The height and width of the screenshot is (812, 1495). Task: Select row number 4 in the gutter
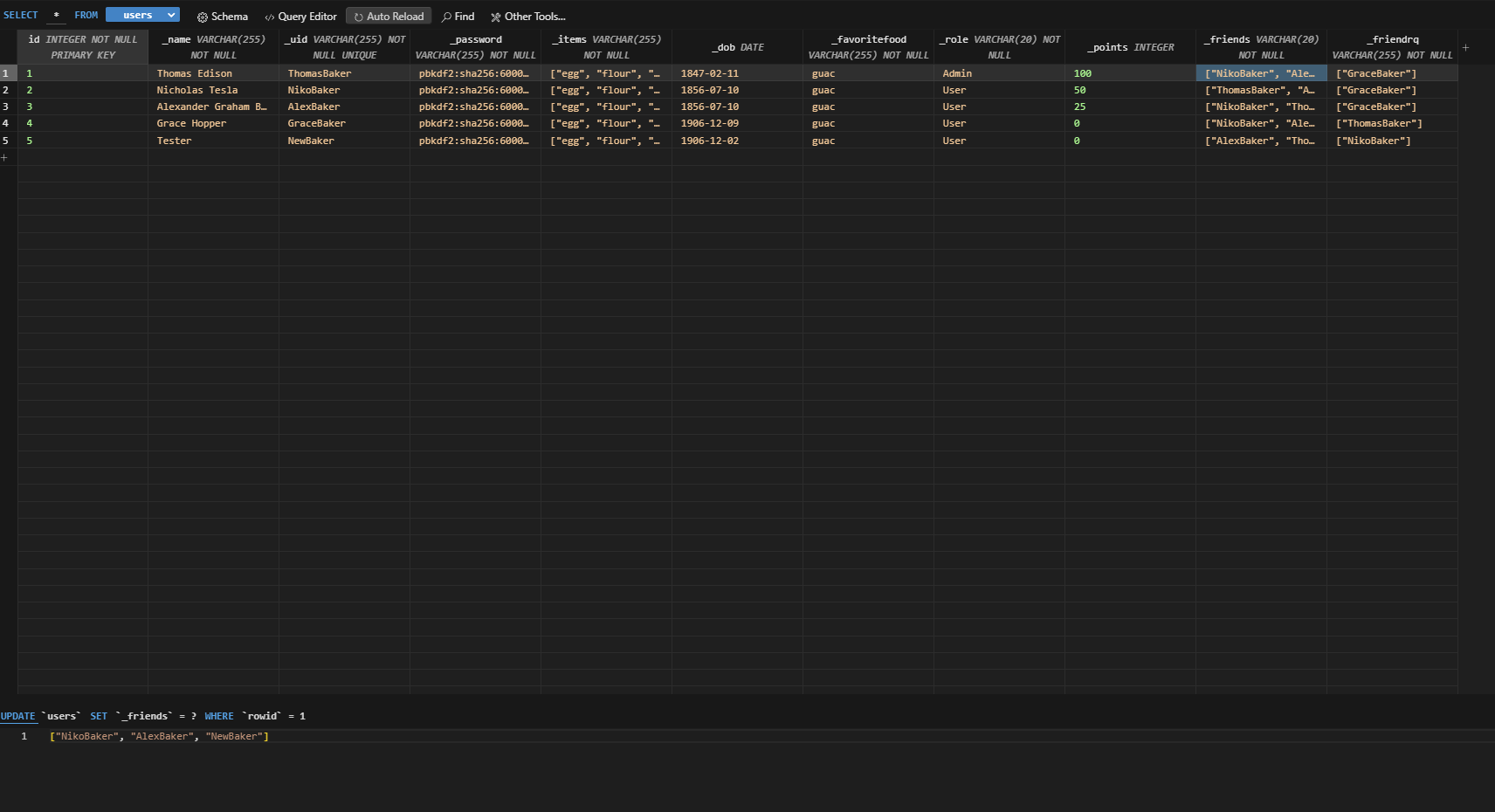tap(7, 123)
